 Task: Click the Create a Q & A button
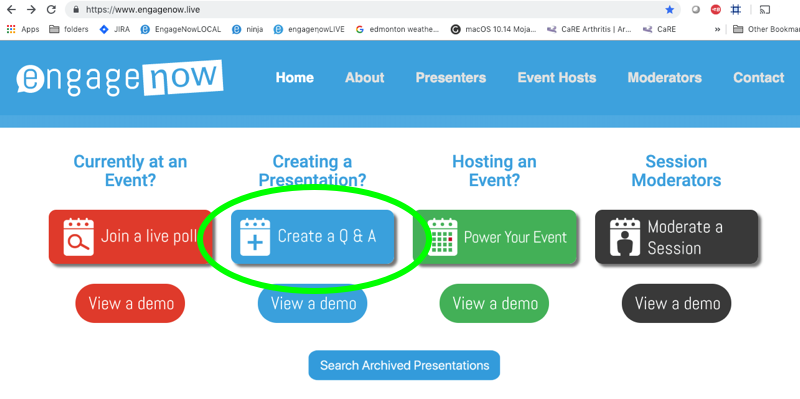pyautogui.click(x=313, y=237)
